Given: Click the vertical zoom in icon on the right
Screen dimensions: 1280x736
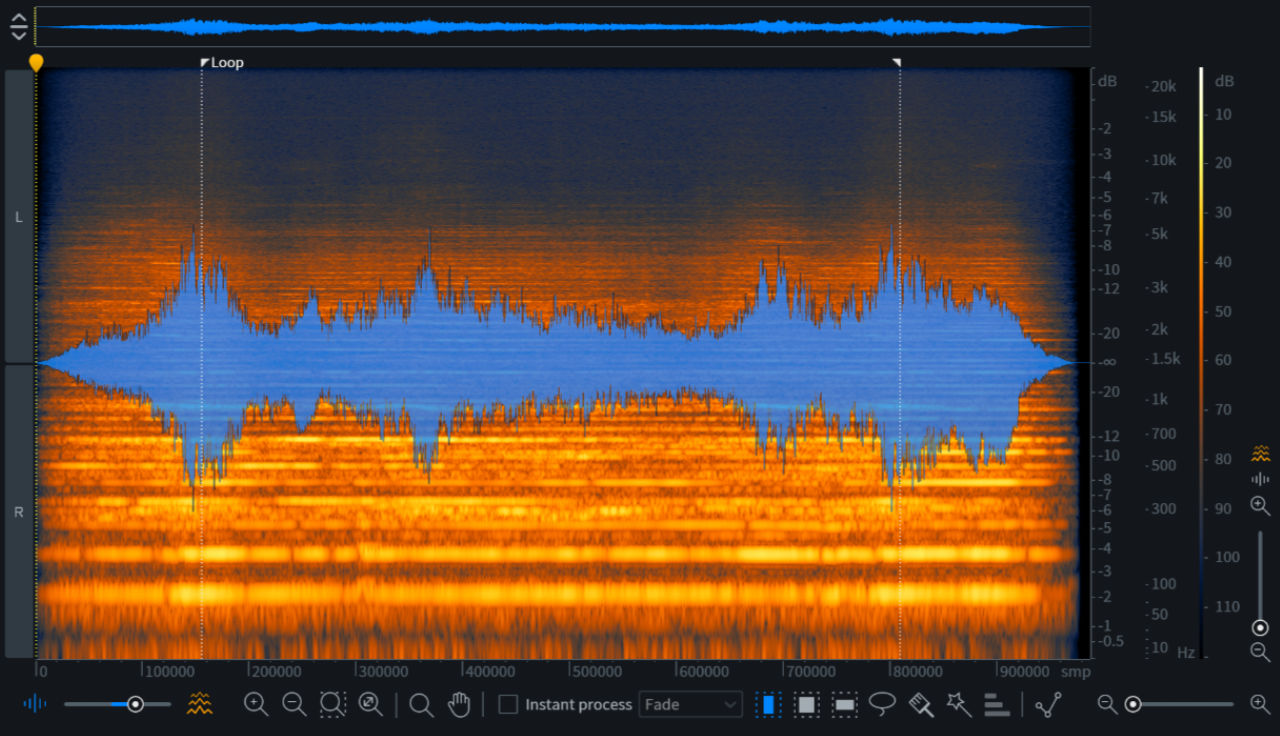Looking at the screenshot, I should tap(1260, 506).
